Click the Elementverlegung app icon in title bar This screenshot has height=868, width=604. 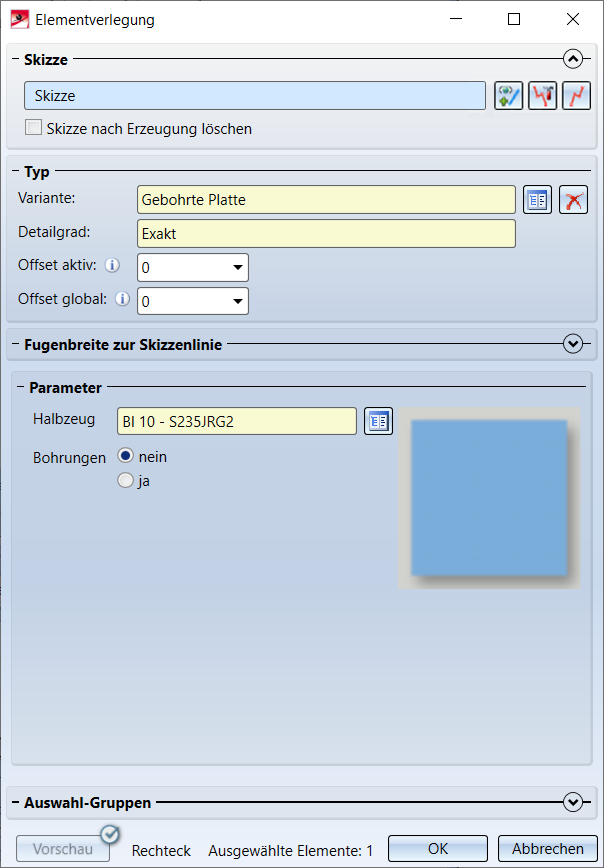pyautogui.click(x=20, y=19)
